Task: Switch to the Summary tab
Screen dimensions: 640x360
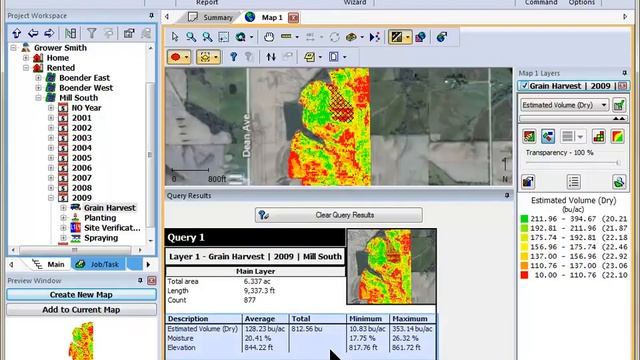Action: [211, 18]
